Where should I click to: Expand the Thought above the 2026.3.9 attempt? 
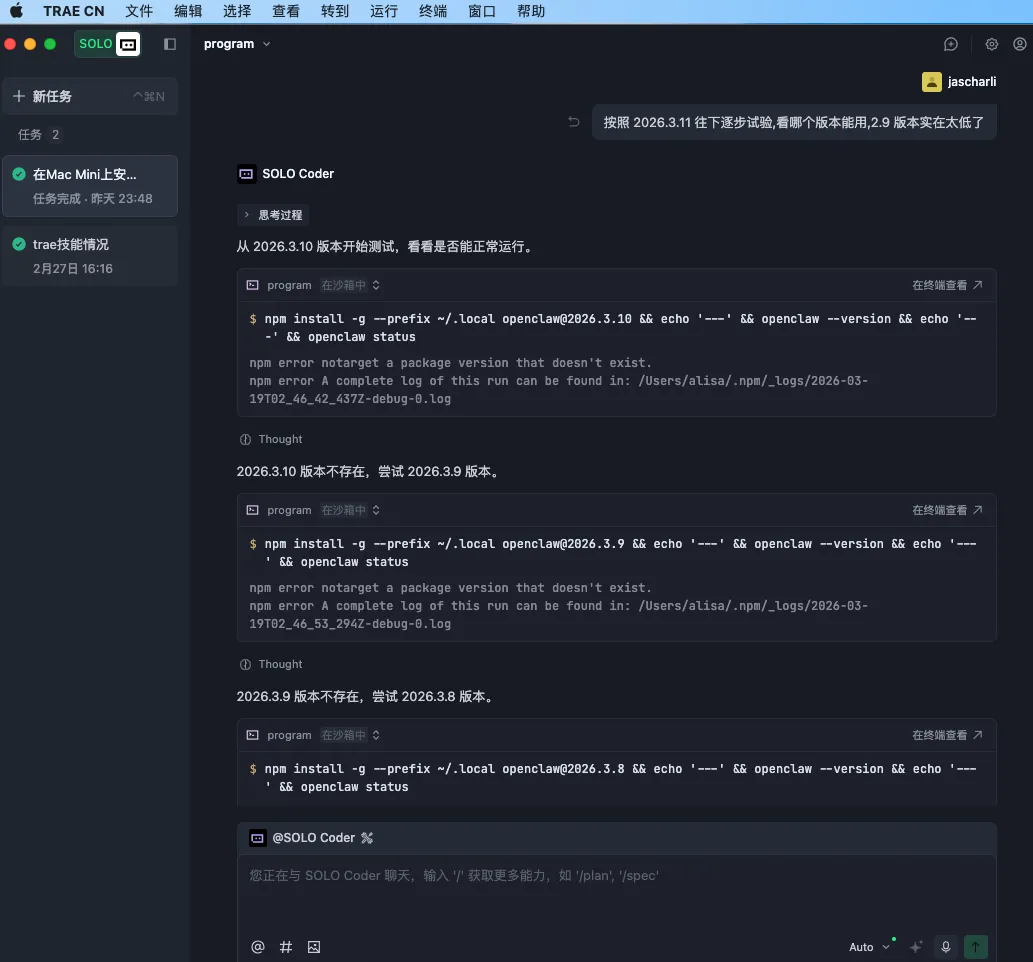pyautogui.click(x=271, y=439)
